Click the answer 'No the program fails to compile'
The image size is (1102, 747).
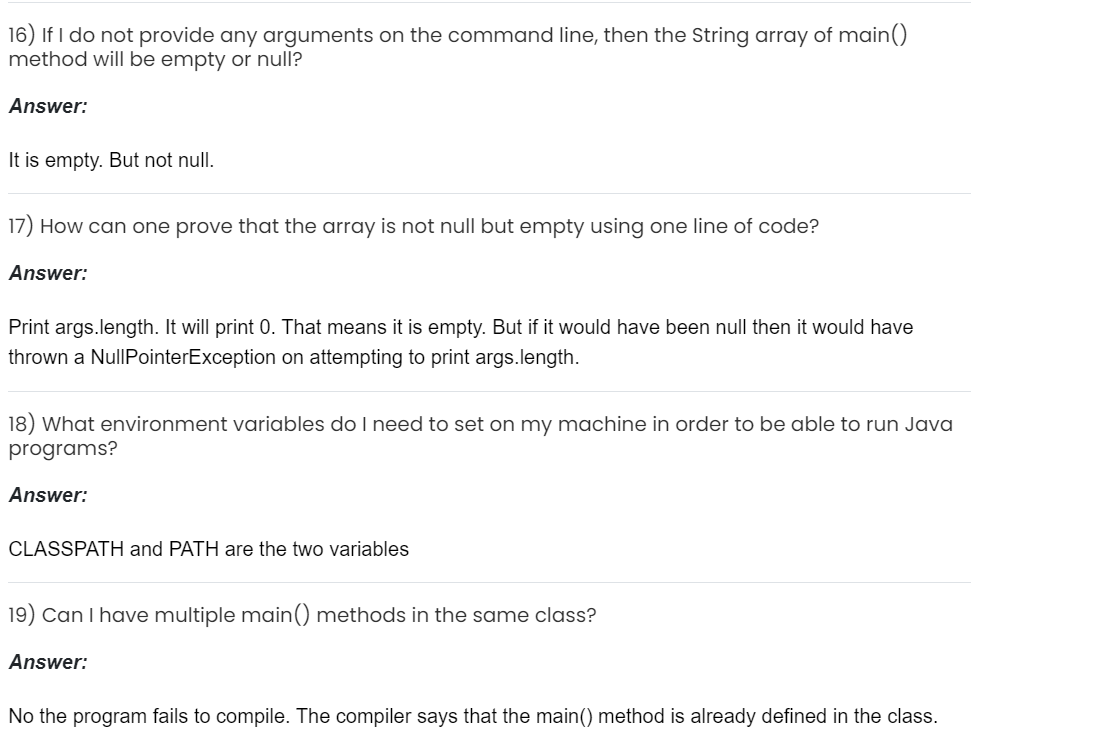click(472, 716)
